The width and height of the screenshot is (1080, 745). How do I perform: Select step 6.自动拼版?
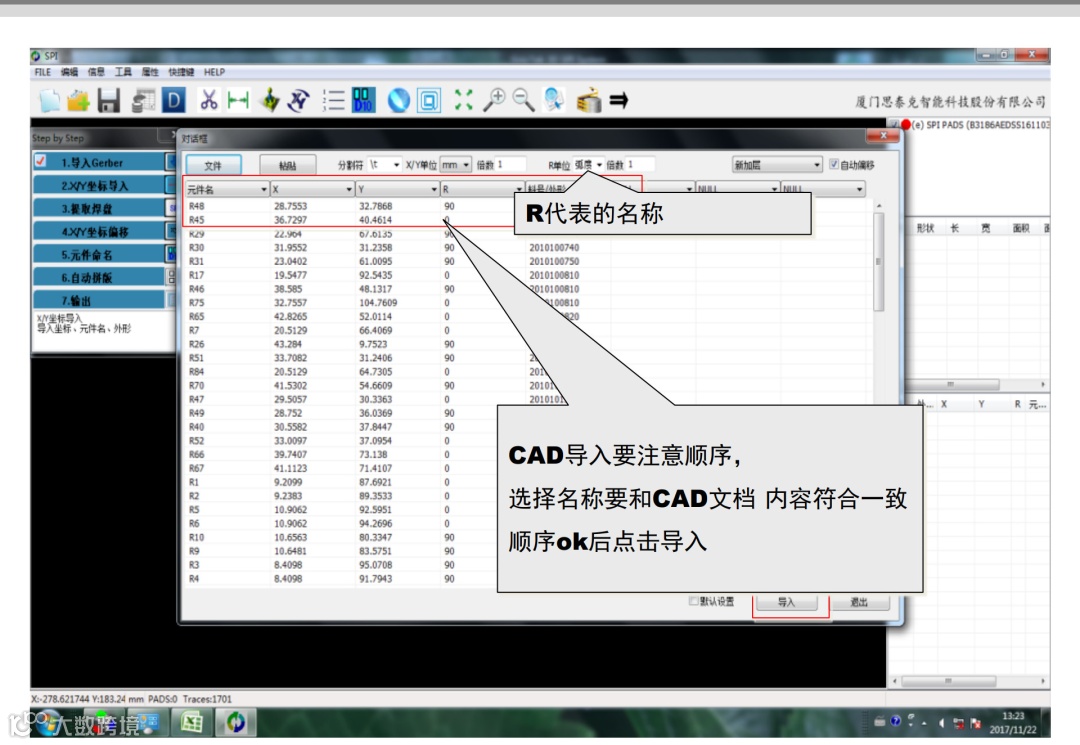[x=99, y=277]
